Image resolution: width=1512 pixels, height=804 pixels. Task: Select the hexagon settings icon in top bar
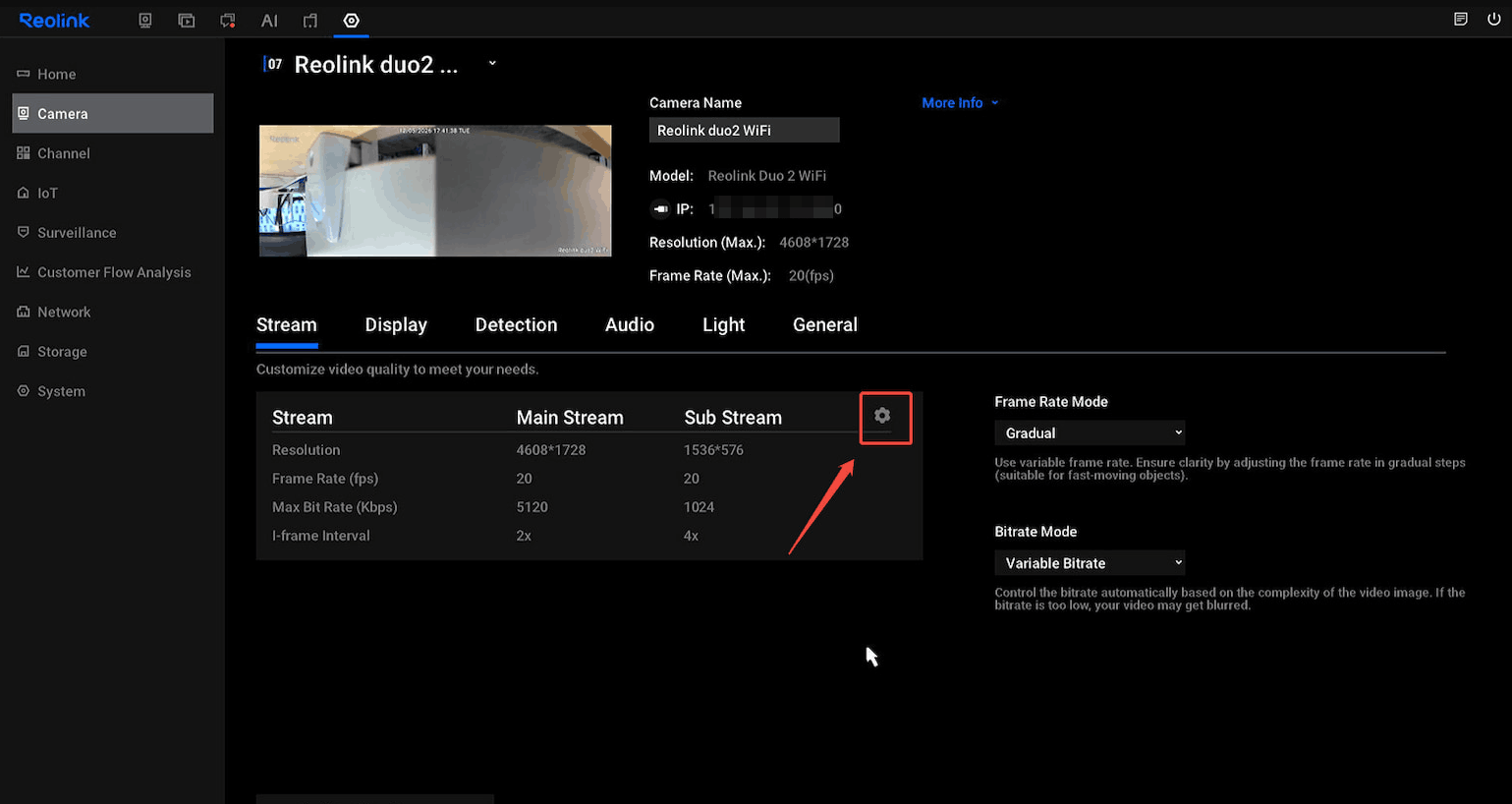(x=352, y=20)
